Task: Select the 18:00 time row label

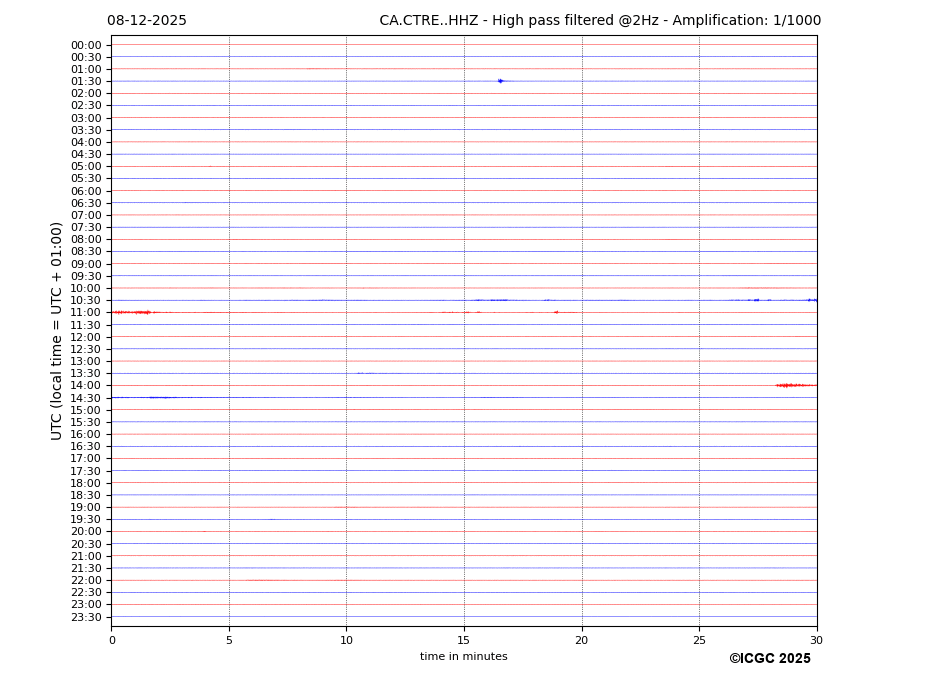Action: tap(86, 483)
